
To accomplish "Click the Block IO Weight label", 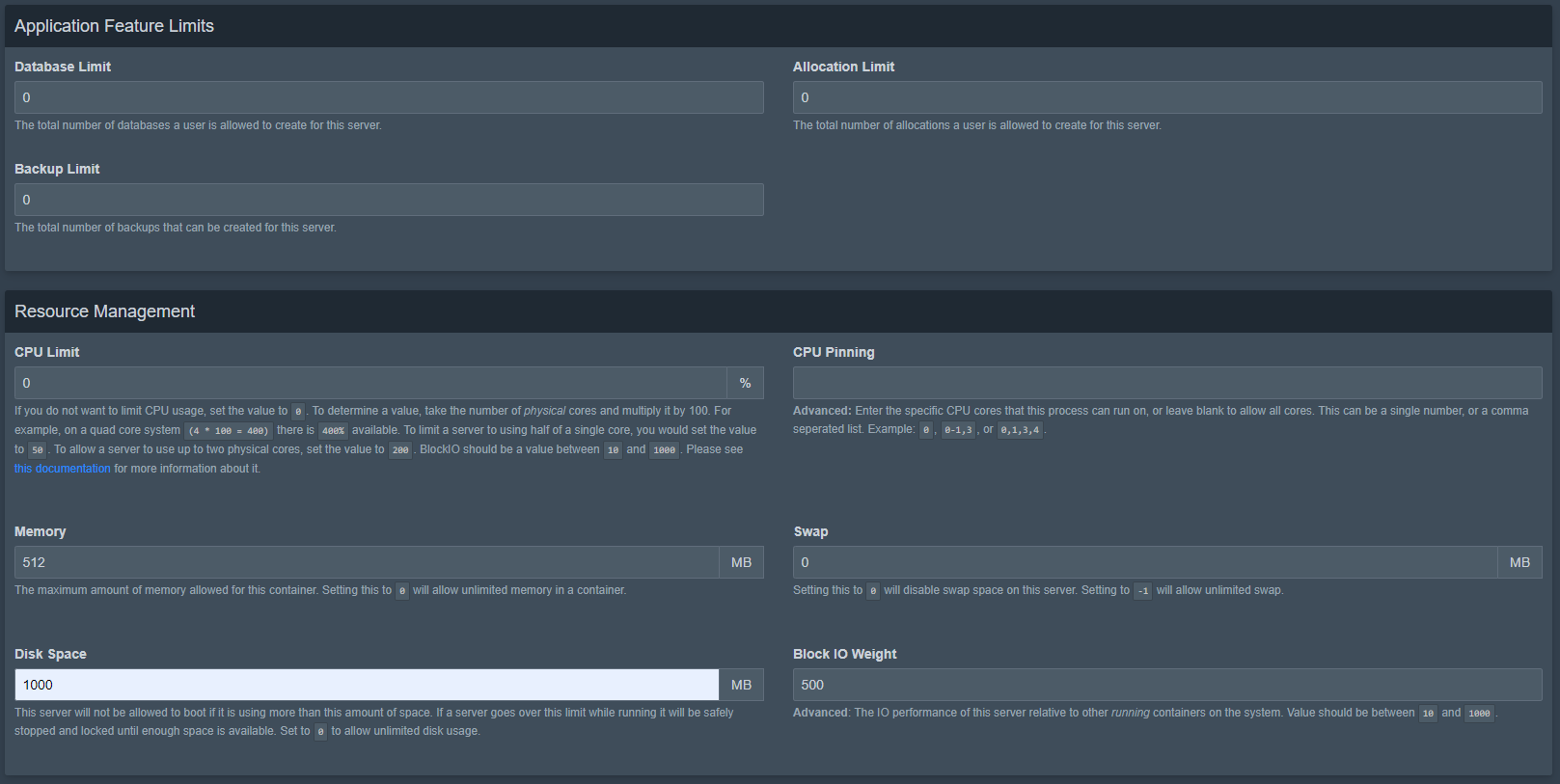I will click(844, 654).
